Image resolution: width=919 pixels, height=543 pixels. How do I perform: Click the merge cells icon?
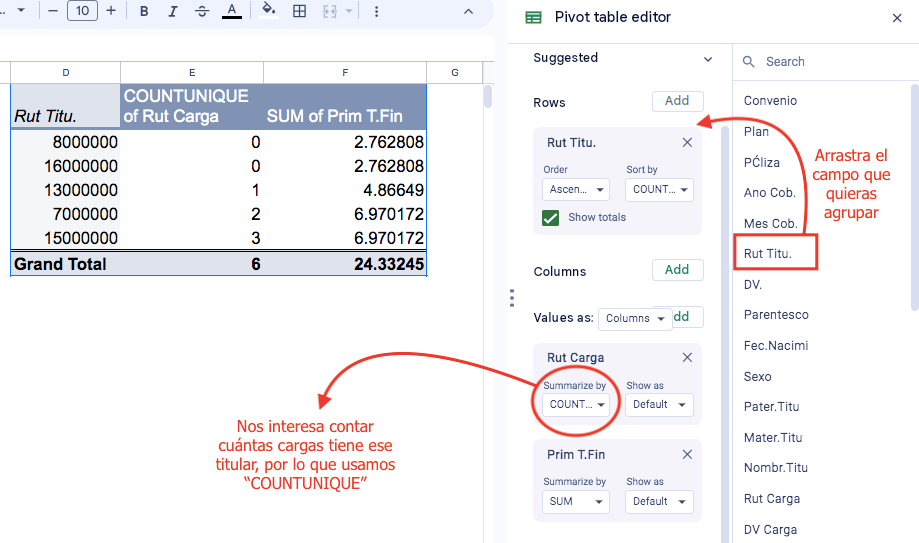point(330,11)
